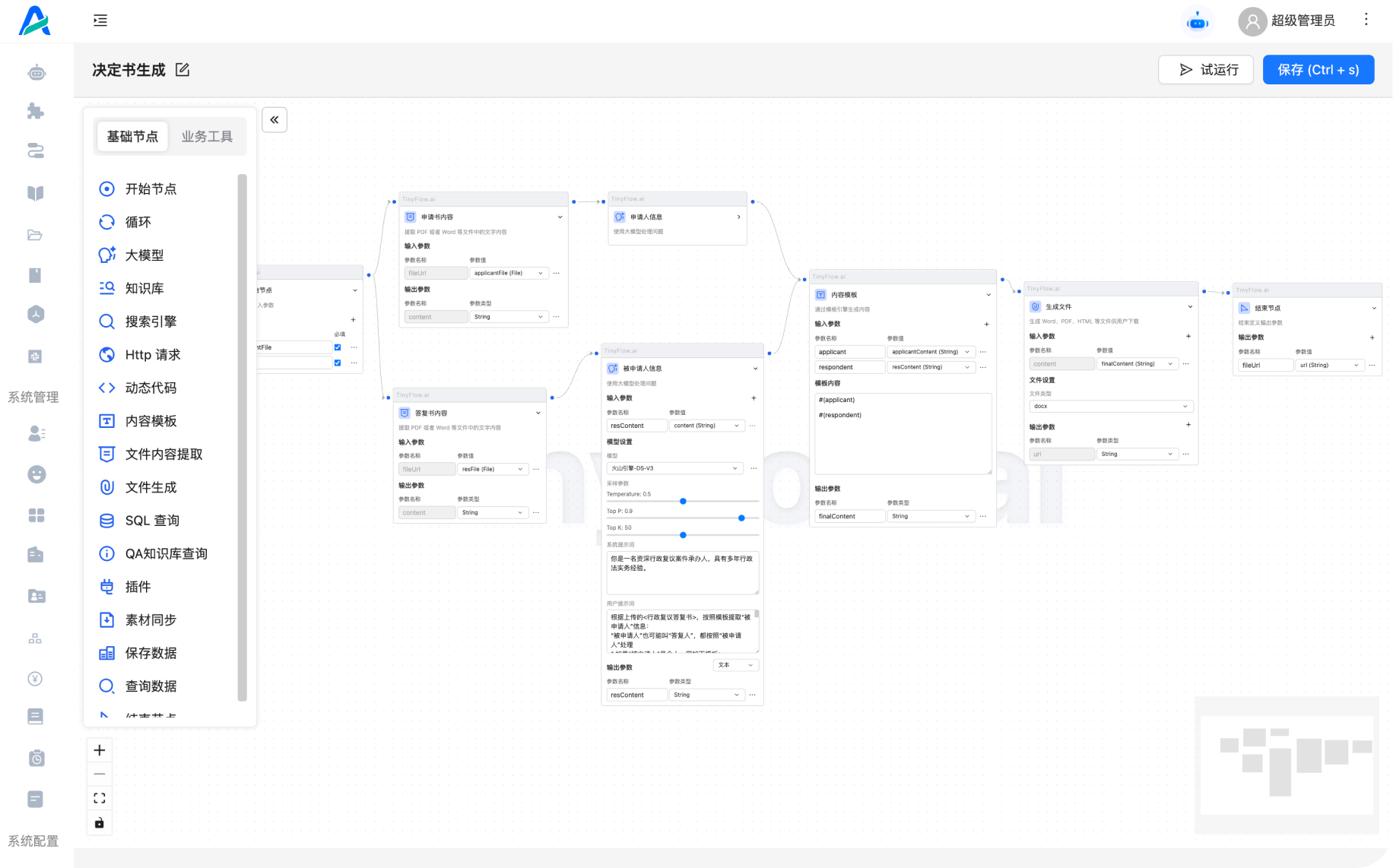Switch to the 业务工具 tab
Screen dimensions: 1393x868
(207, 137)
